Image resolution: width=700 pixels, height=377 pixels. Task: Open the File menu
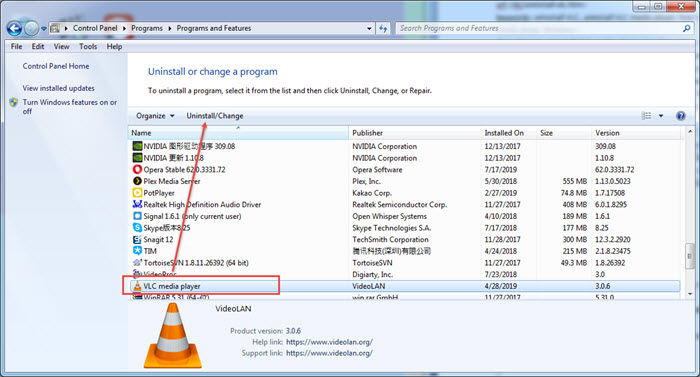[17, 46]
